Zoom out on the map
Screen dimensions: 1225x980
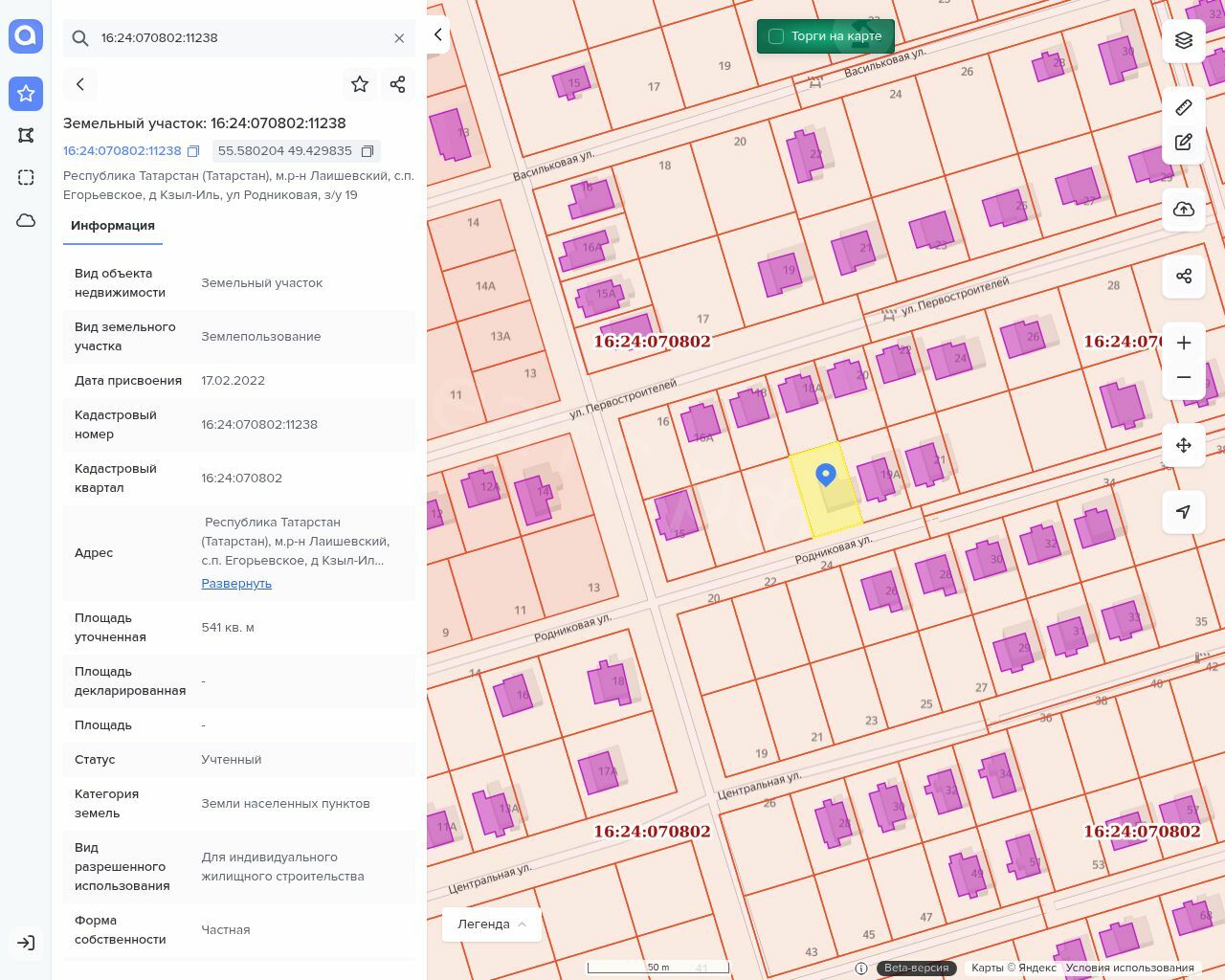[x=1184, y=377]
